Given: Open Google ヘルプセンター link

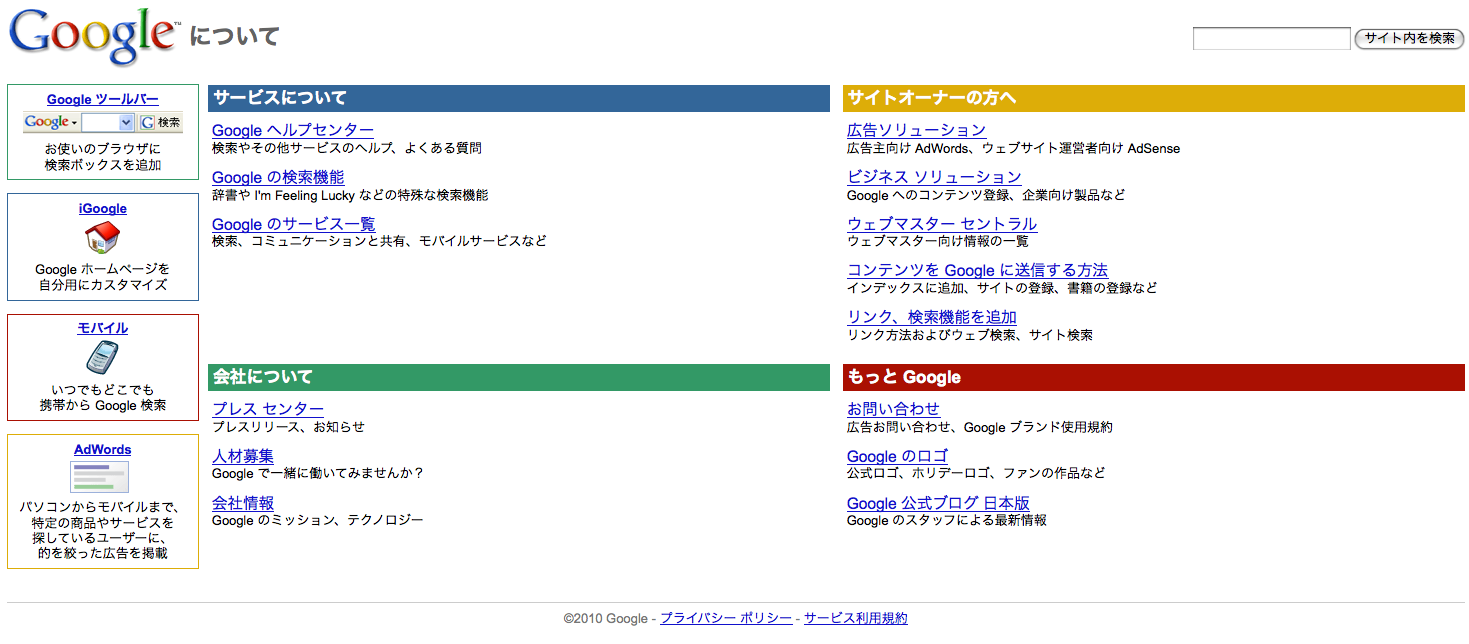Looking at the screenshot, I should (x=293, y=130).
